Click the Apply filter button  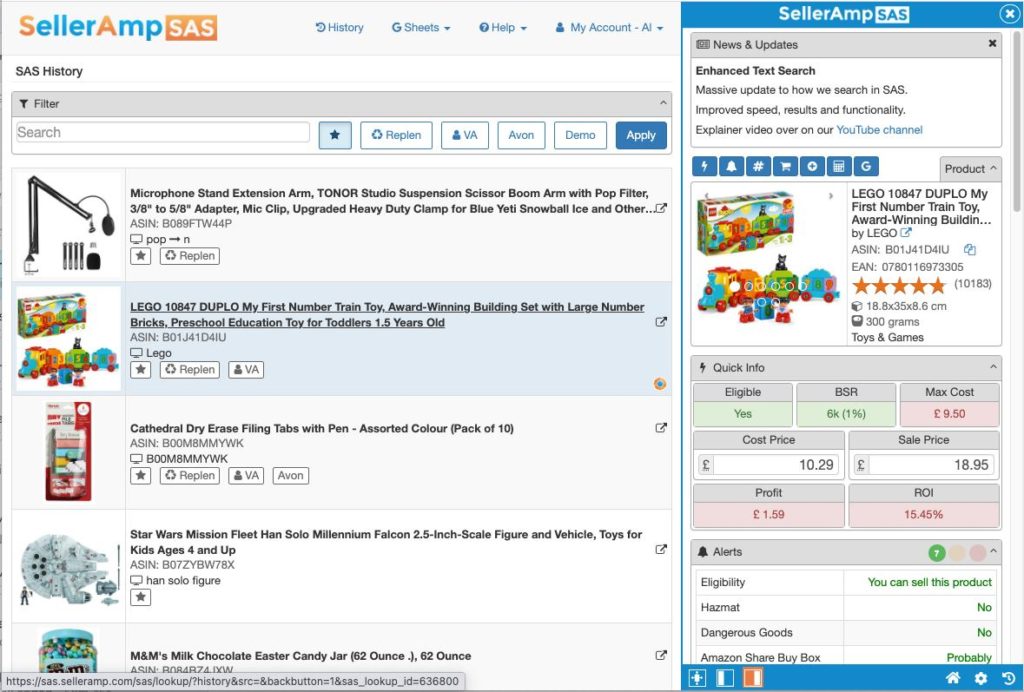click(x=641, y=135)
